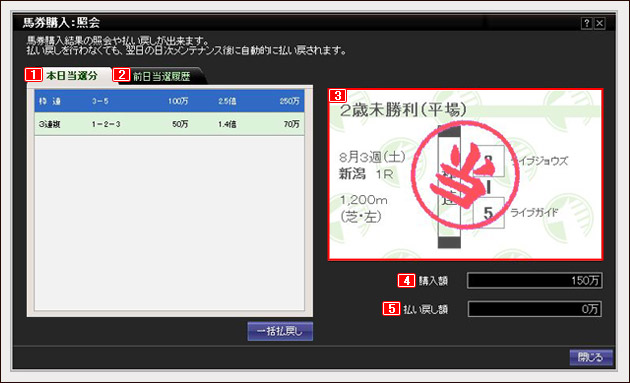This screenshot has height=383, width=630.
Task: Click the ライブガイド horse name
Action: pyautogui.click(x=534, y=213)
